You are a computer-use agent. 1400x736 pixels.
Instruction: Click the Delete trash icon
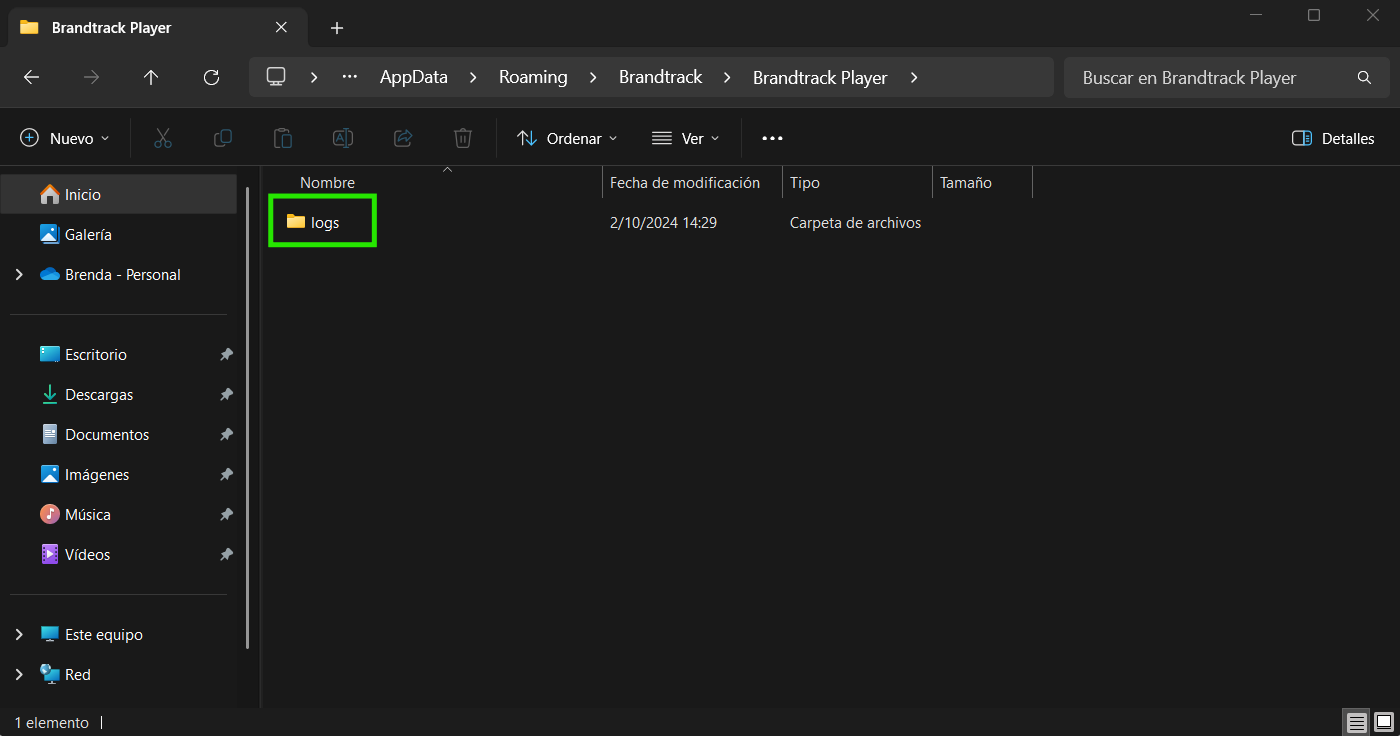tap(463, 138)
